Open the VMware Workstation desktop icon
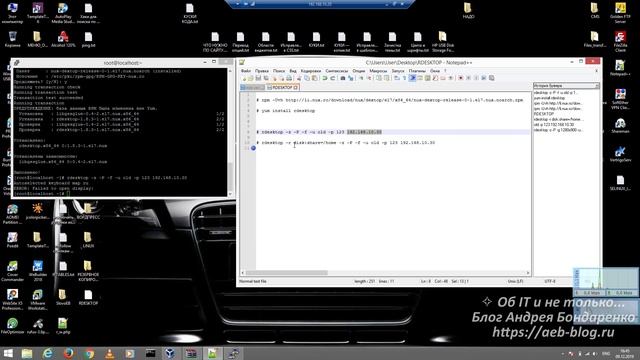The height and width of the screenshot is (360, 640). click(38, 300)
